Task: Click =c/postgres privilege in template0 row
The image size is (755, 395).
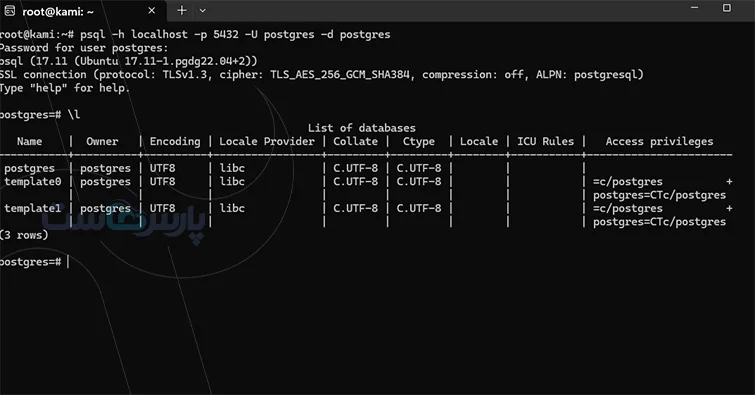Action: pos(628,182)
